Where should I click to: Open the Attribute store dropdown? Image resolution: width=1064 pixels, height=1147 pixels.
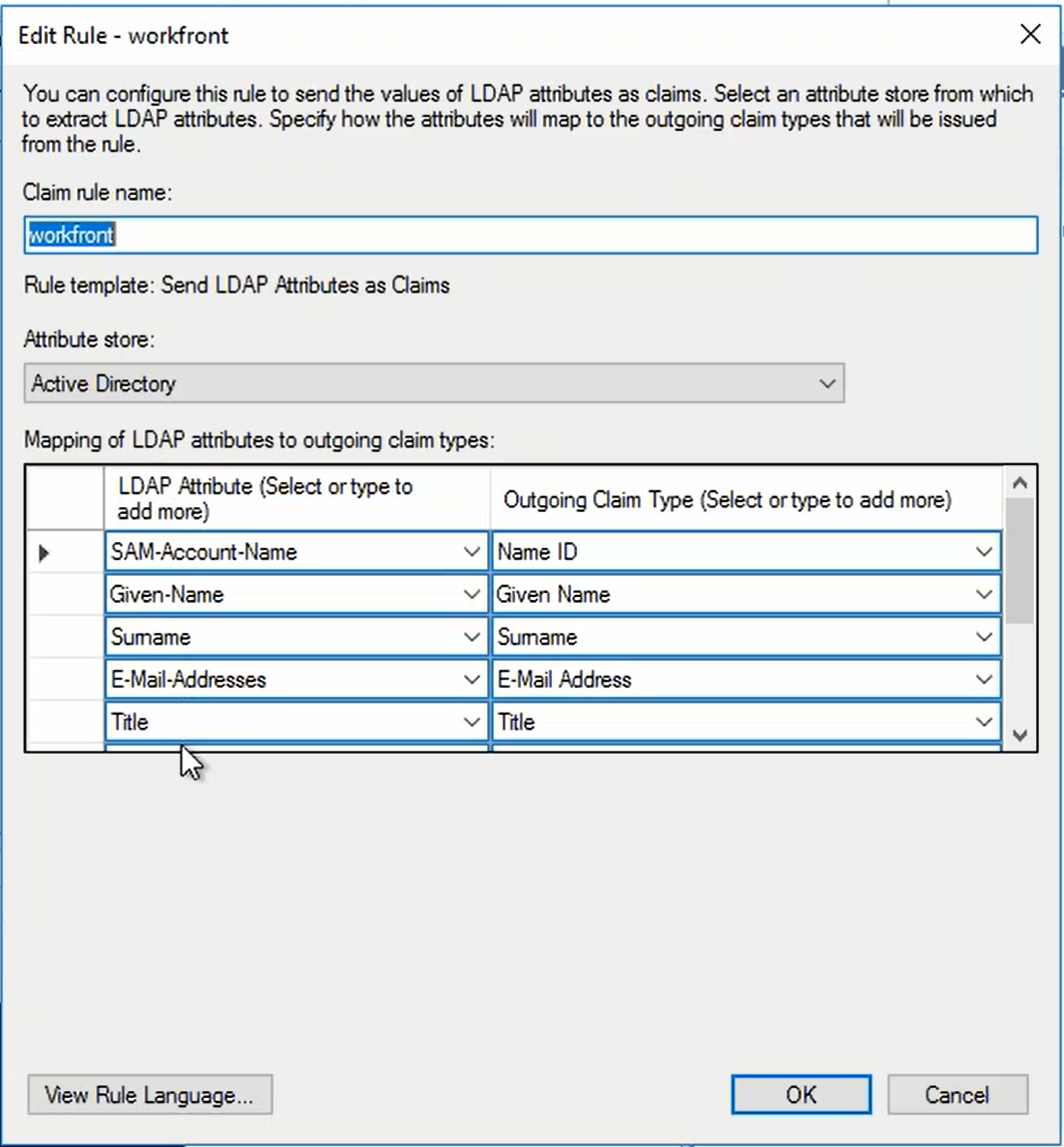pyautogui.click(x=826, y=383)
